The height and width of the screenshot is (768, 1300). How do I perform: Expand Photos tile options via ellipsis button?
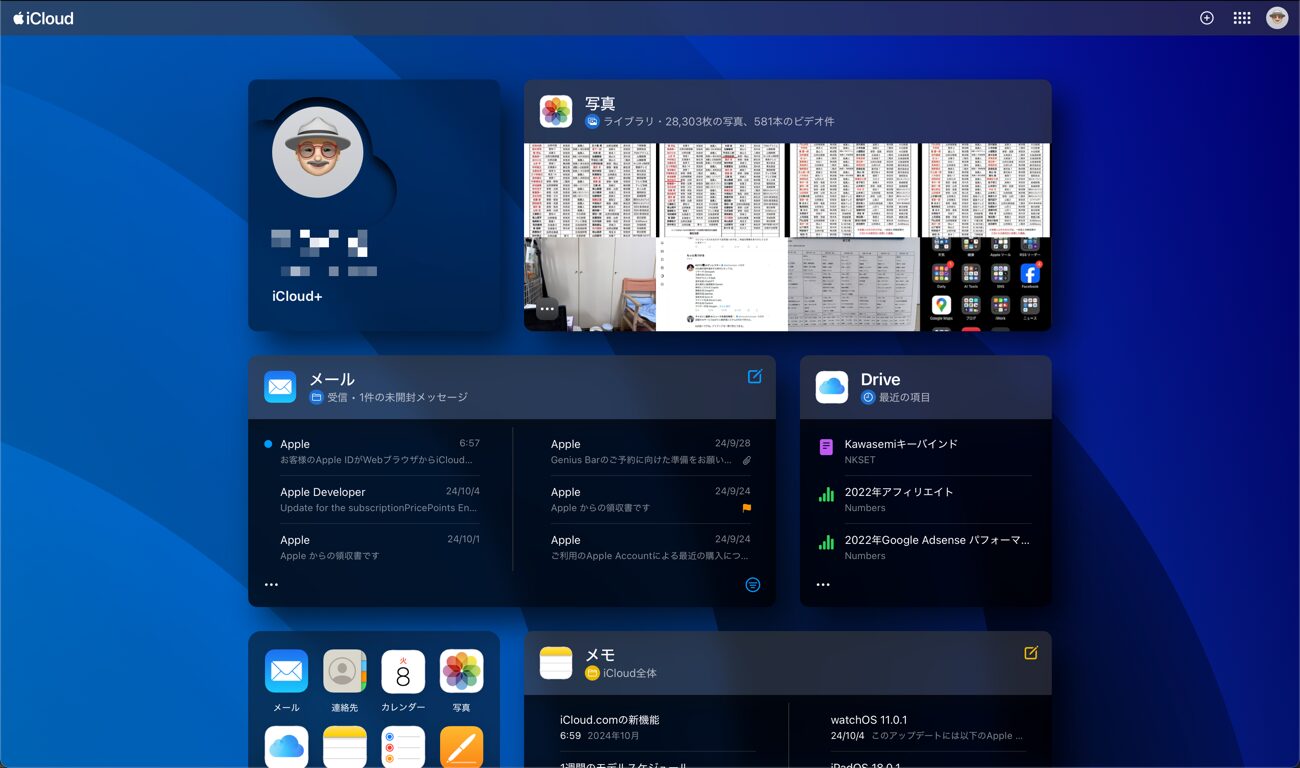coord(547,310)
